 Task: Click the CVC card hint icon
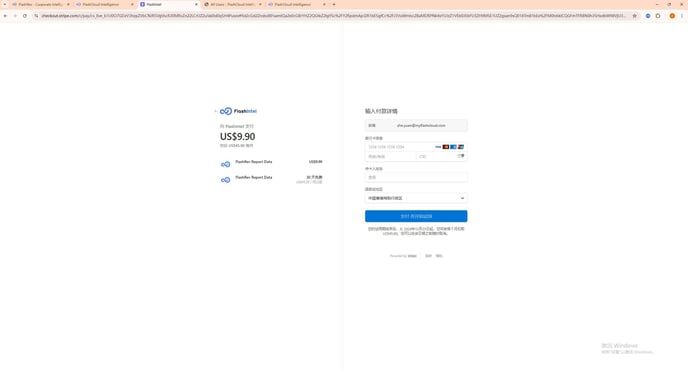pos(461,156)
